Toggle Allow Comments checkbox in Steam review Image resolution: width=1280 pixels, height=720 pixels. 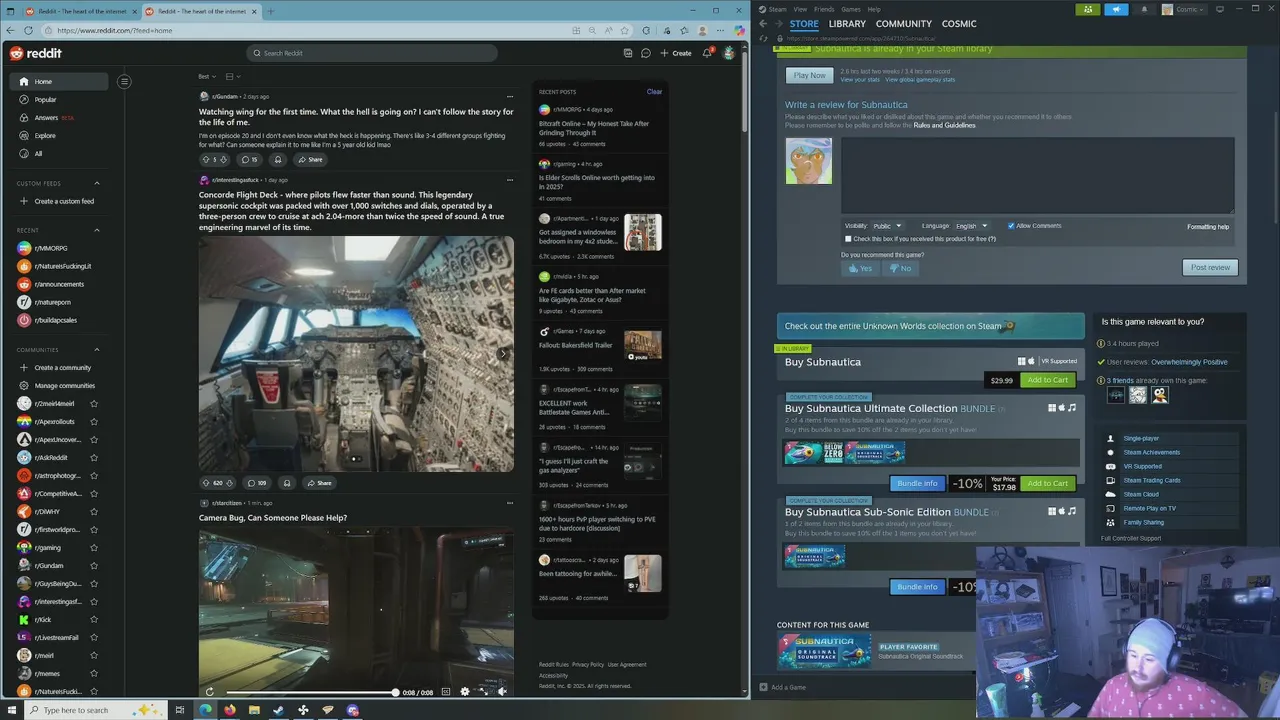[x=1011, y=226]
